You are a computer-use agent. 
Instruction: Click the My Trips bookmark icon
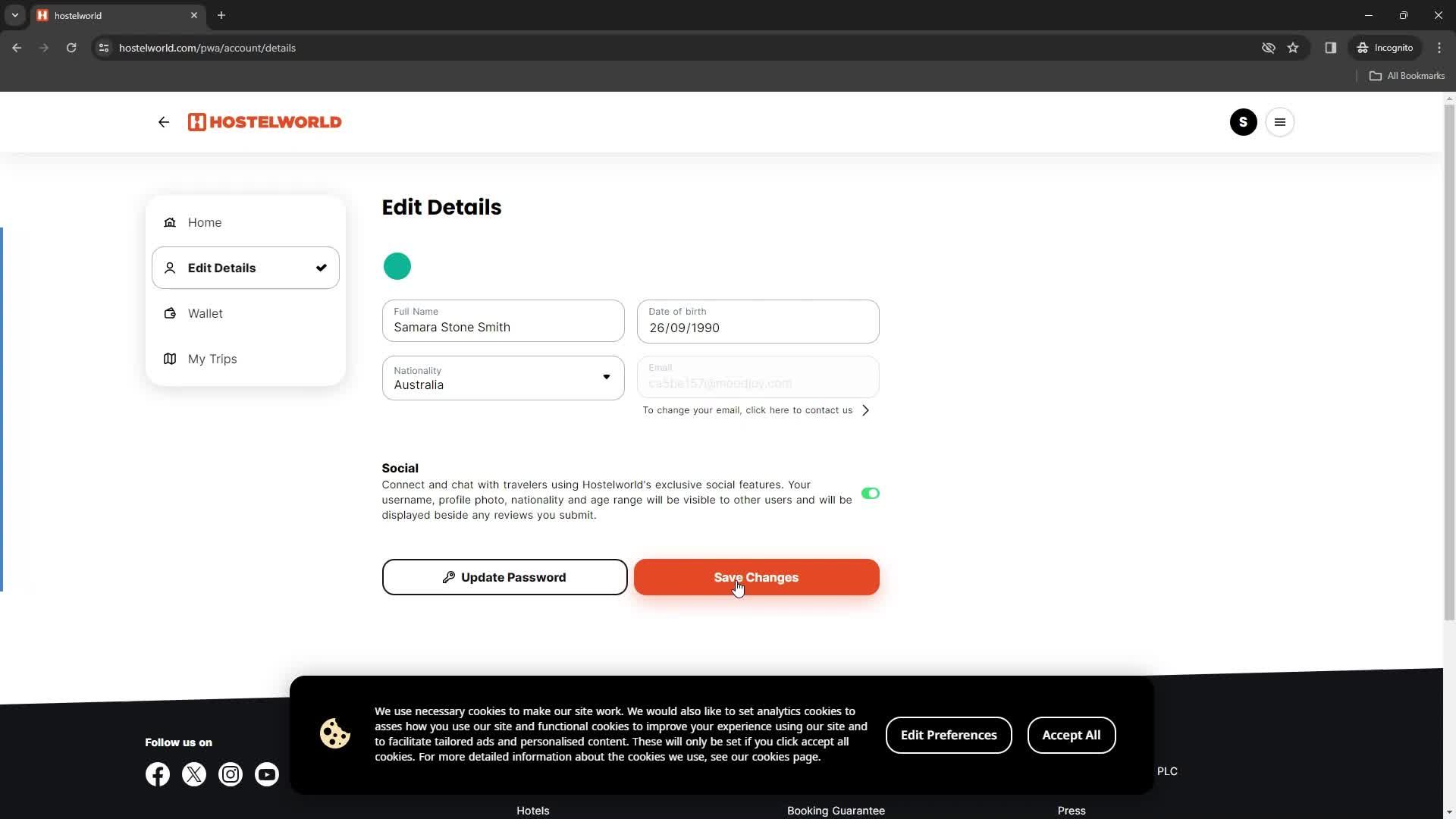coord(169,358)
